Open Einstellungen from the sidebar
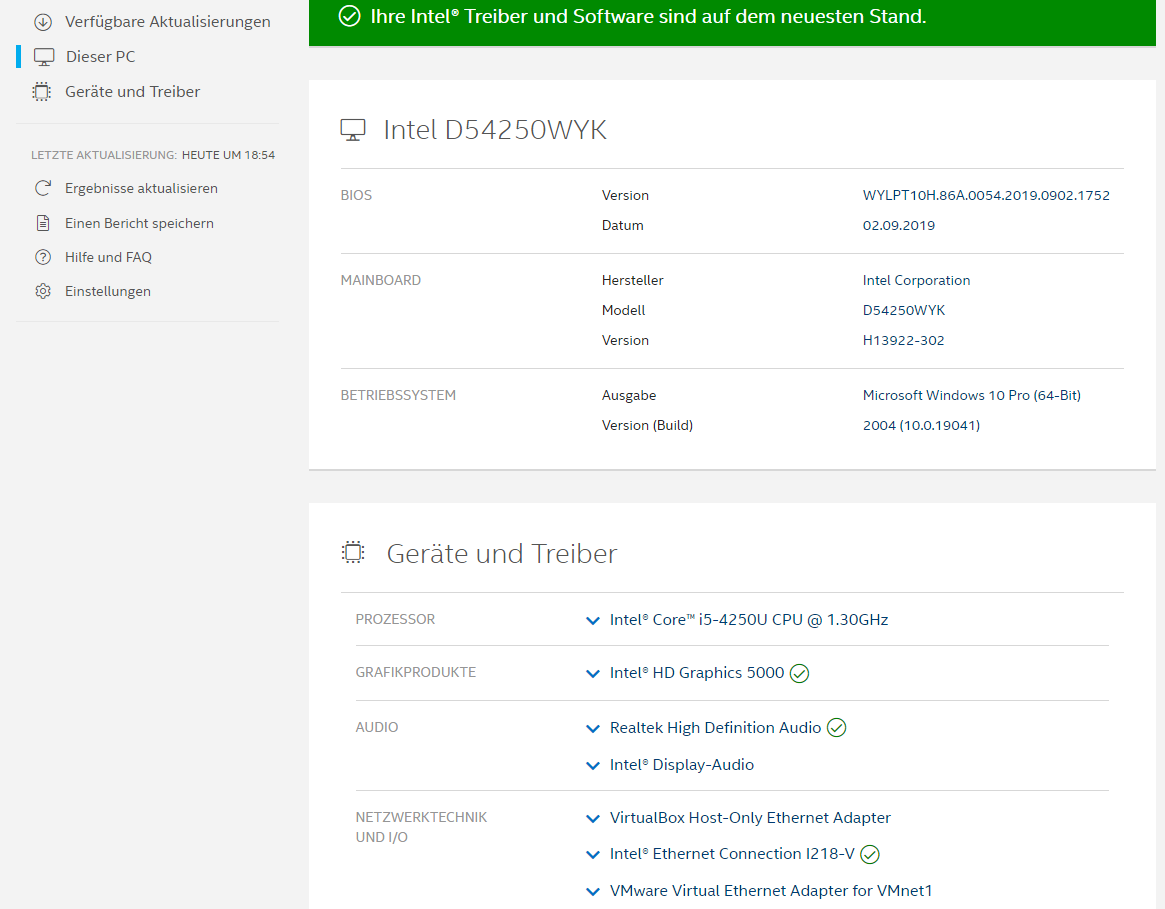1165x909 pixels. pyautogui.click(x=108, y=292)
